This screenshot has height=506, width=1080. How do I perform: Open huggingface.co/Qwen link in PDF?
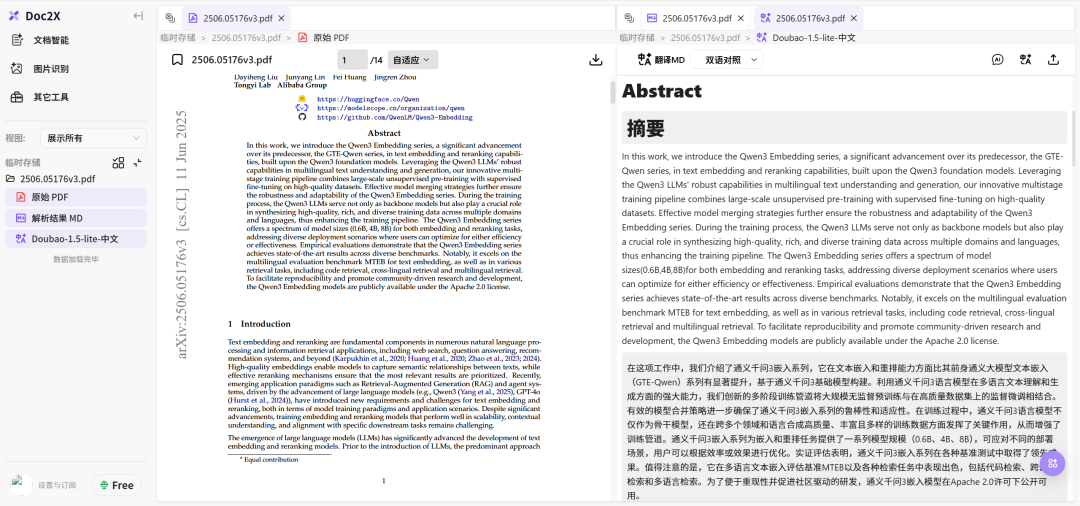click(x=368, y=99)
